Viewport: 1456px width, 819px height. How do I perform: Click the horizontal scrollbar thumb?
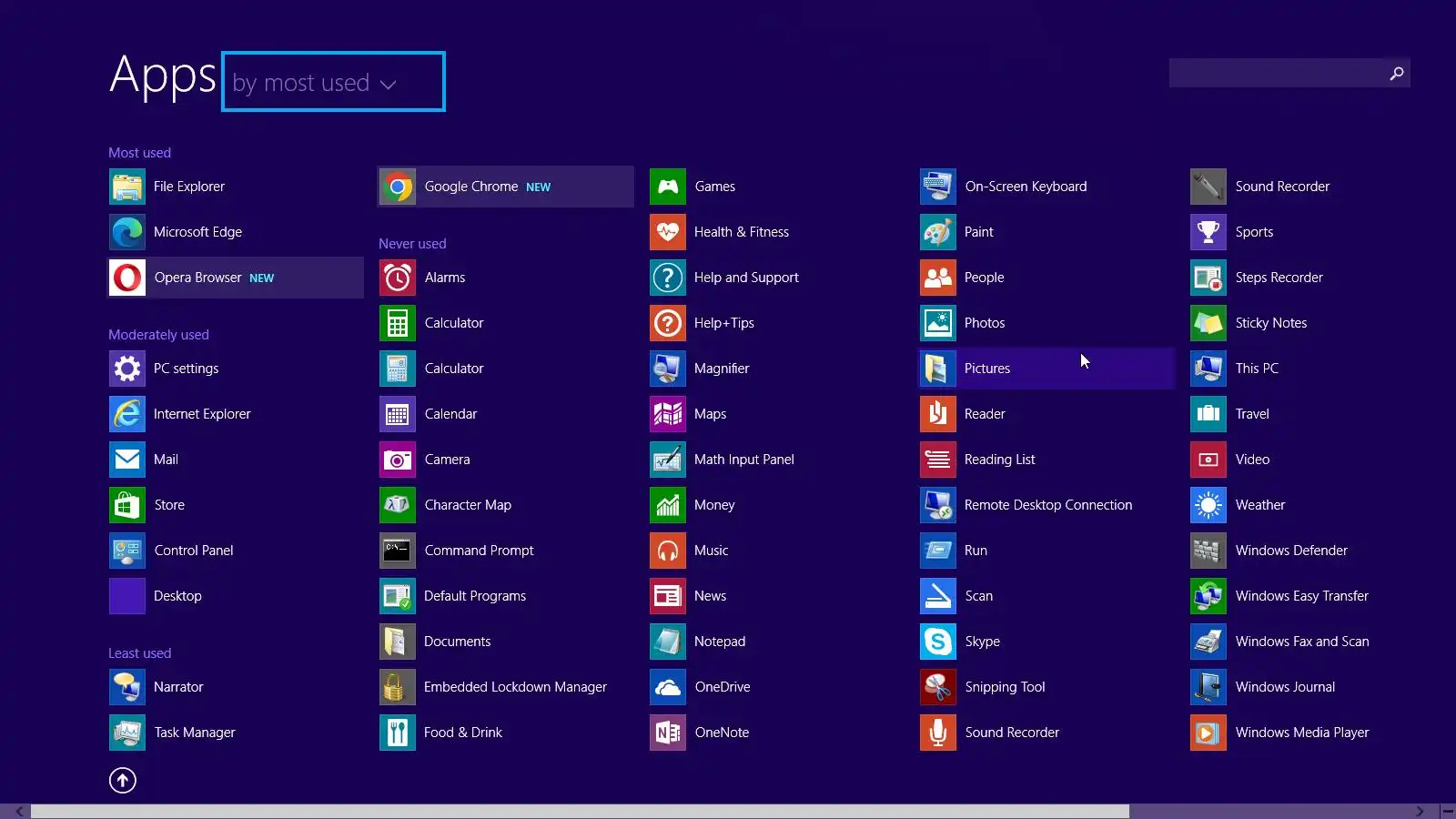(580, 811)
